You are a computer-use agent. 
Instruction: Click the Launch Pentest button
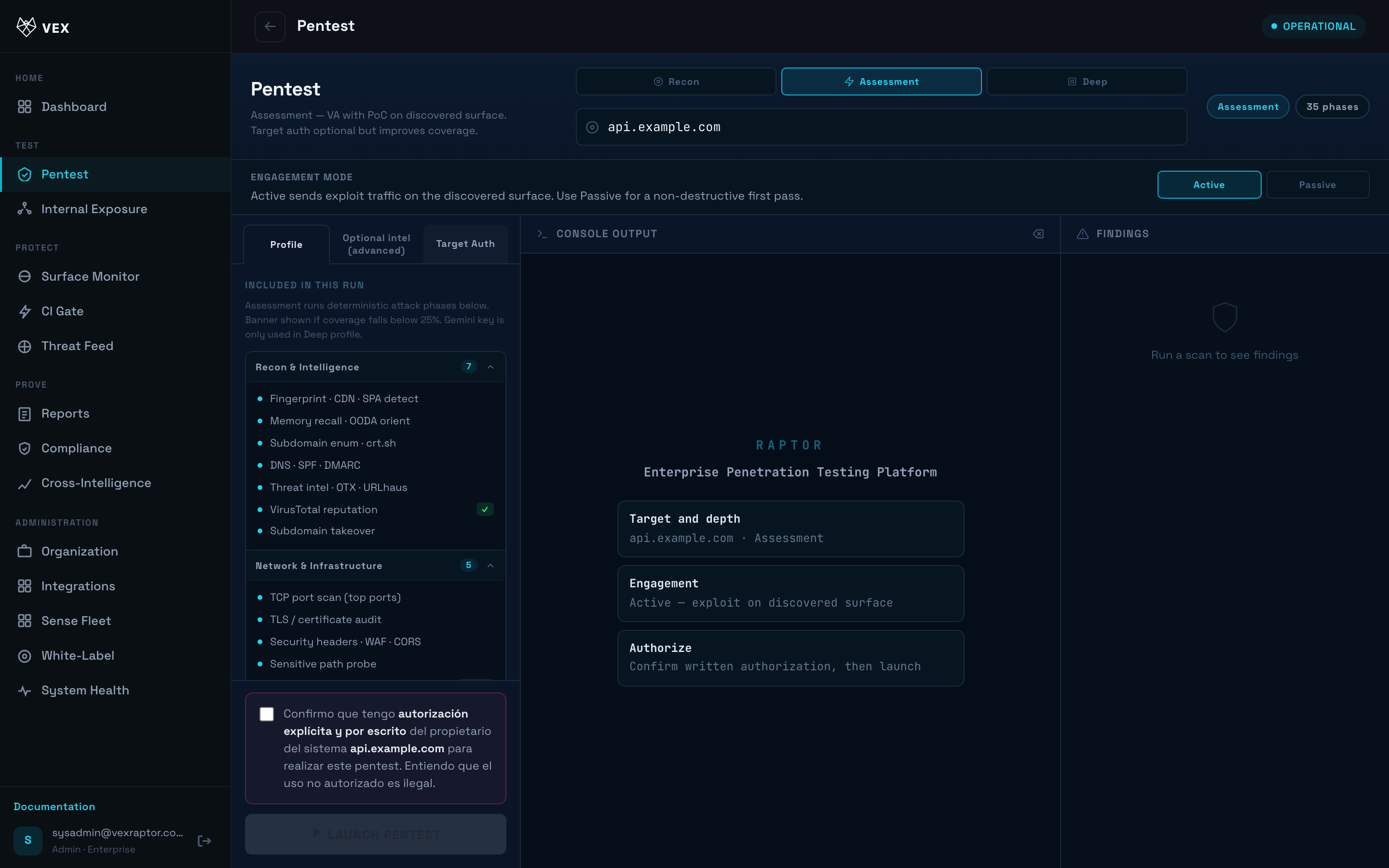[375, 834]
